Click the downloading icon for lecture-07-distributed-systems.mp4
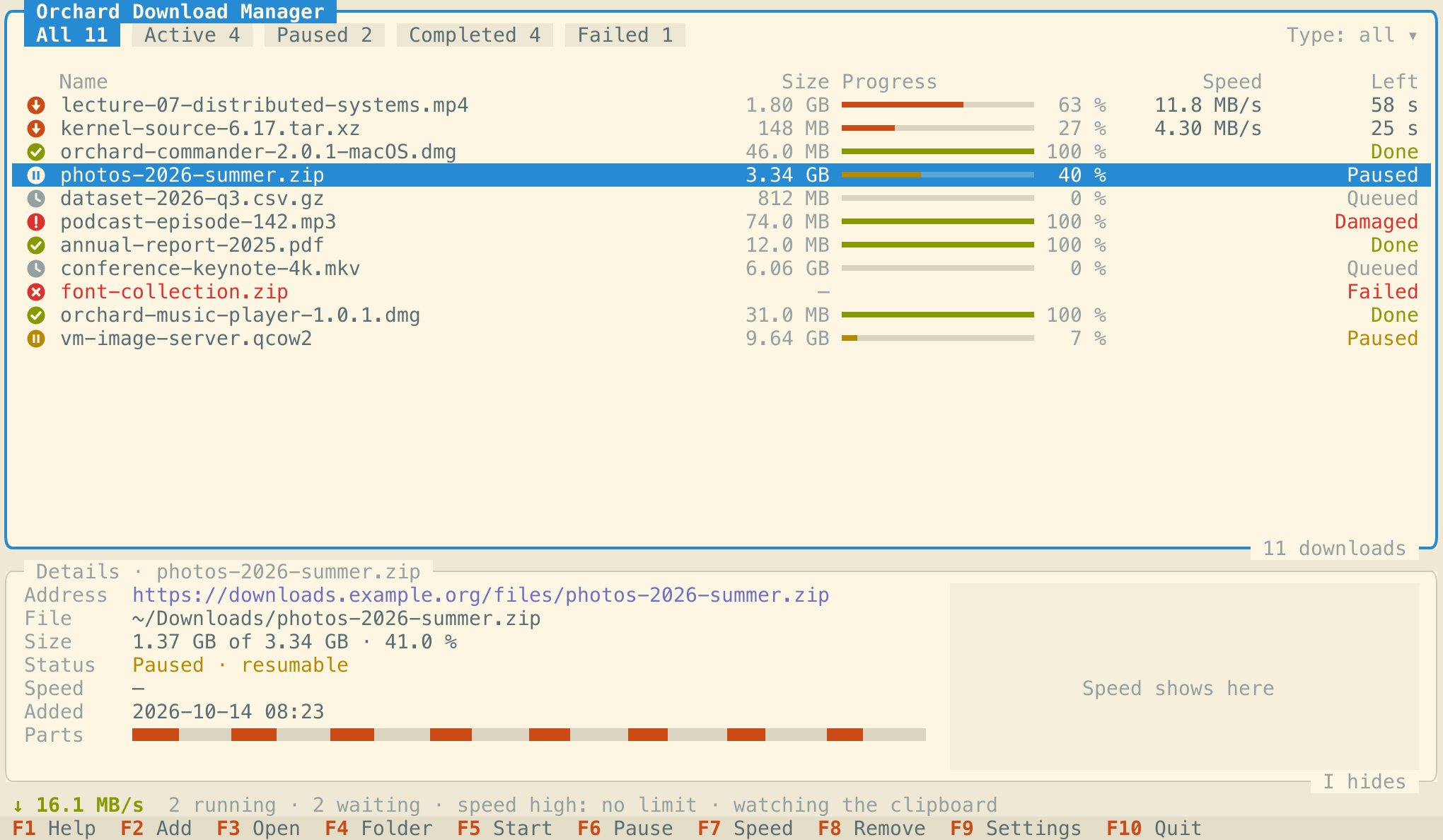Screen dimensions: 1443x840 (36, 105)
